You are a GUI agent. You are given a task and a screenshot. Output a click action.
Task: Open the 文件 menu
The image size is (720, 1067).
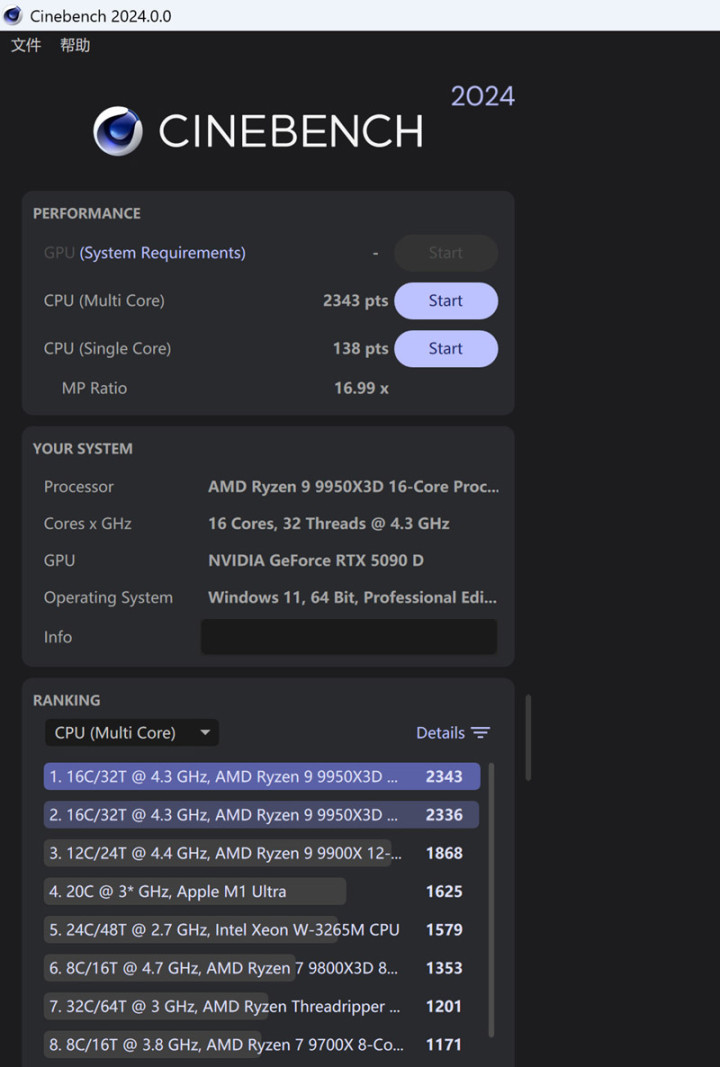[26, 46]
